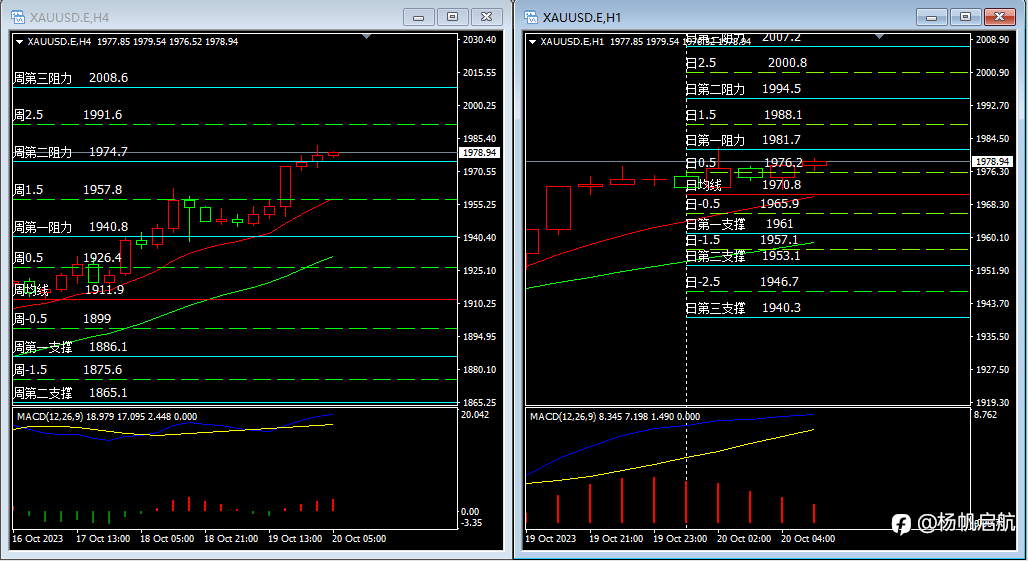The image size is (1028, 561).
Task: Close the XAUUSD.E,H1 window
Action: (1000, 17)
